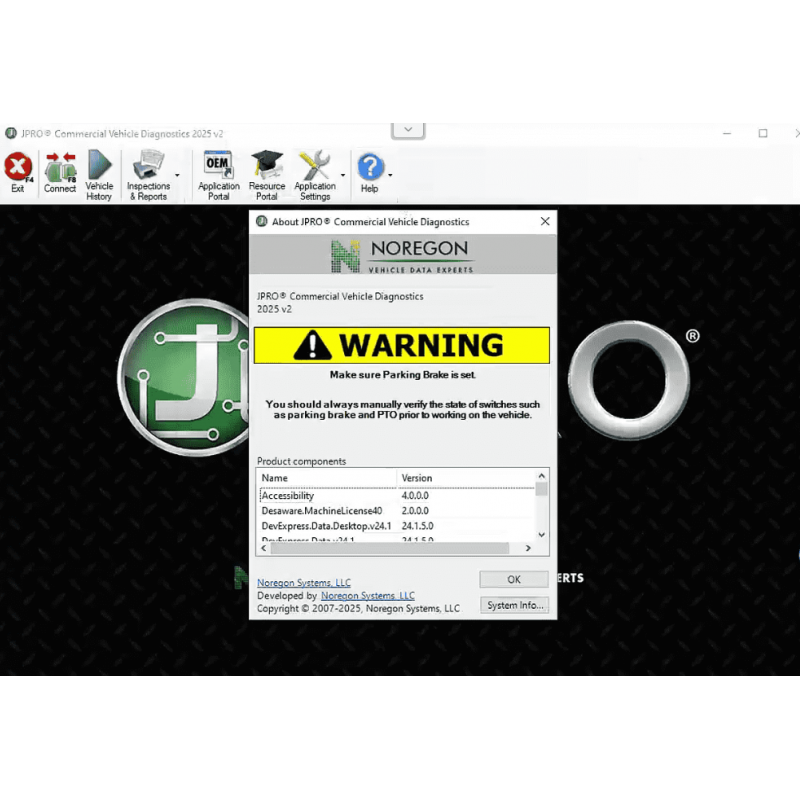Open the top Noregon Systems, LLC link
Image resolution: width=800 pixels, height=800 pixels.
(304, 582)
